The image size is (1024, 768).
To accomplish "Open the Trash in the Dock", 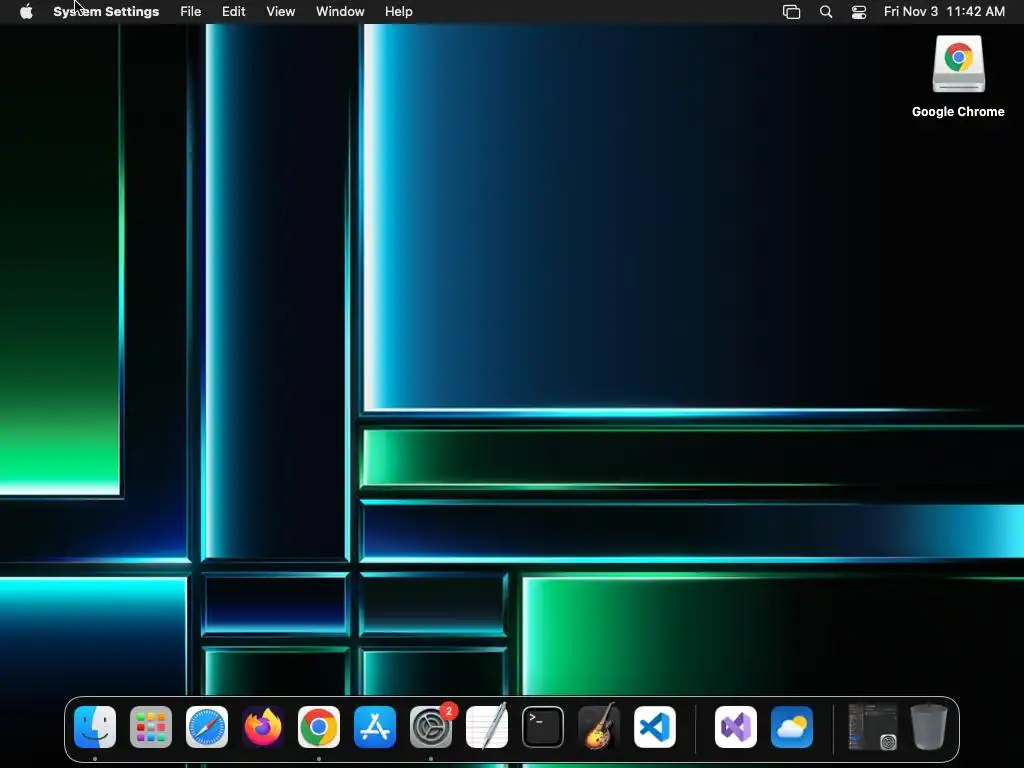I will (x=929, y=727).
